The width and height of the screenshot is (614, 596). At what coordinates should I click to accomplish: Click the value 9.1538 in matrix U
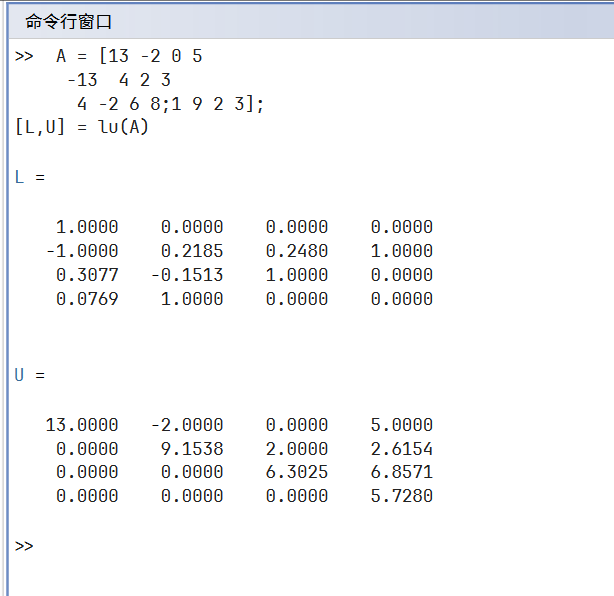pos(192,449)
